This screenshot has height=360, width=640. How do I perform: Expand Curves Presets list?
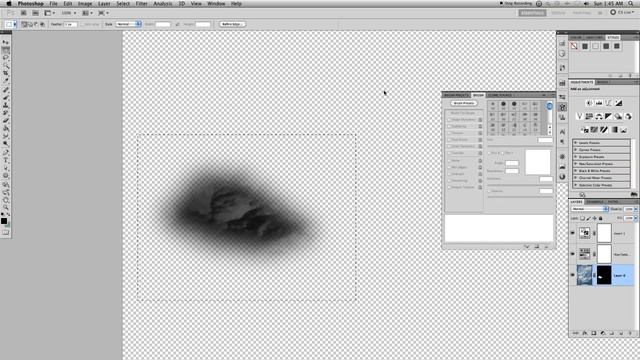(576, 150)
